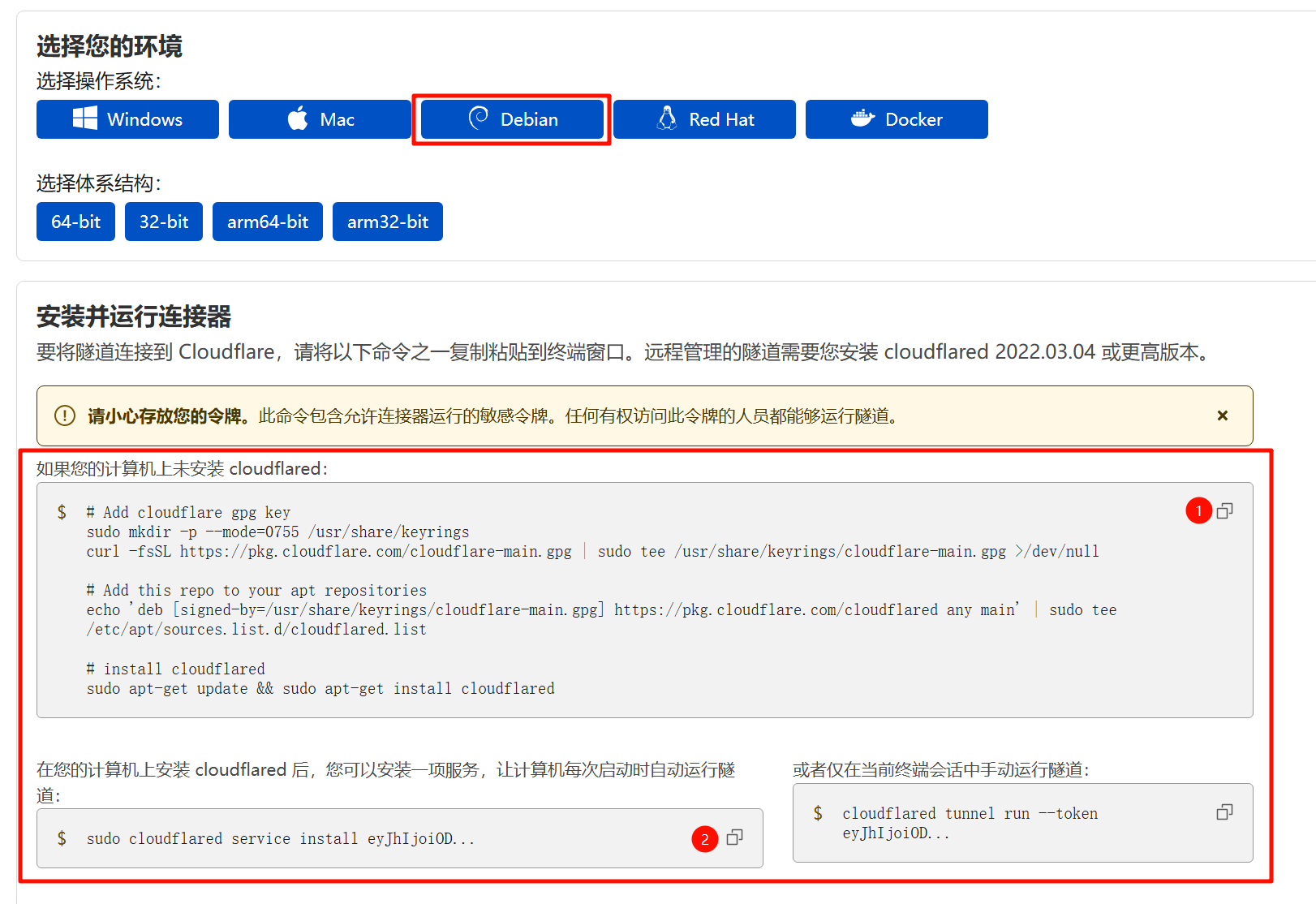Image resolution: width=1316 pixels, height=904 pixels.
Task: Choose the arm32-bit architecture
Action: [387, 221]
